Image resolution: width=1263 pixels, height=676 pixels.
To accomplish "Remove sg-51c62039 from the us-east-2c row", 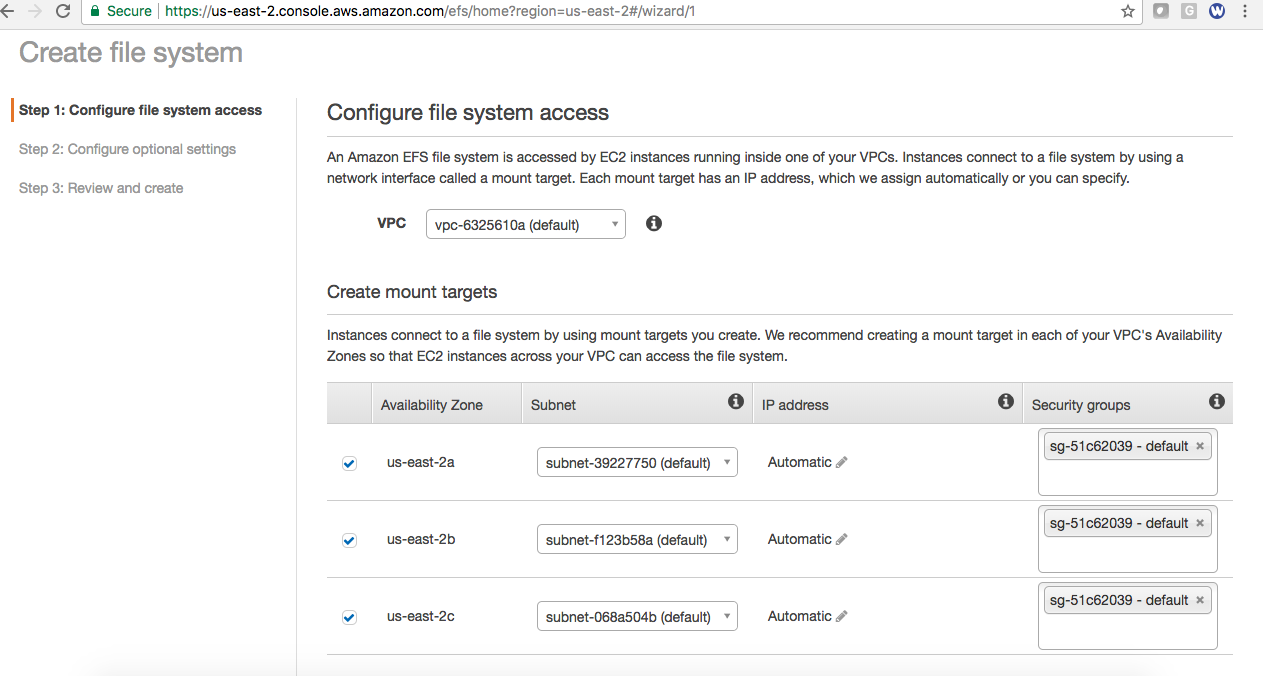I will (x=1200, y=600).
